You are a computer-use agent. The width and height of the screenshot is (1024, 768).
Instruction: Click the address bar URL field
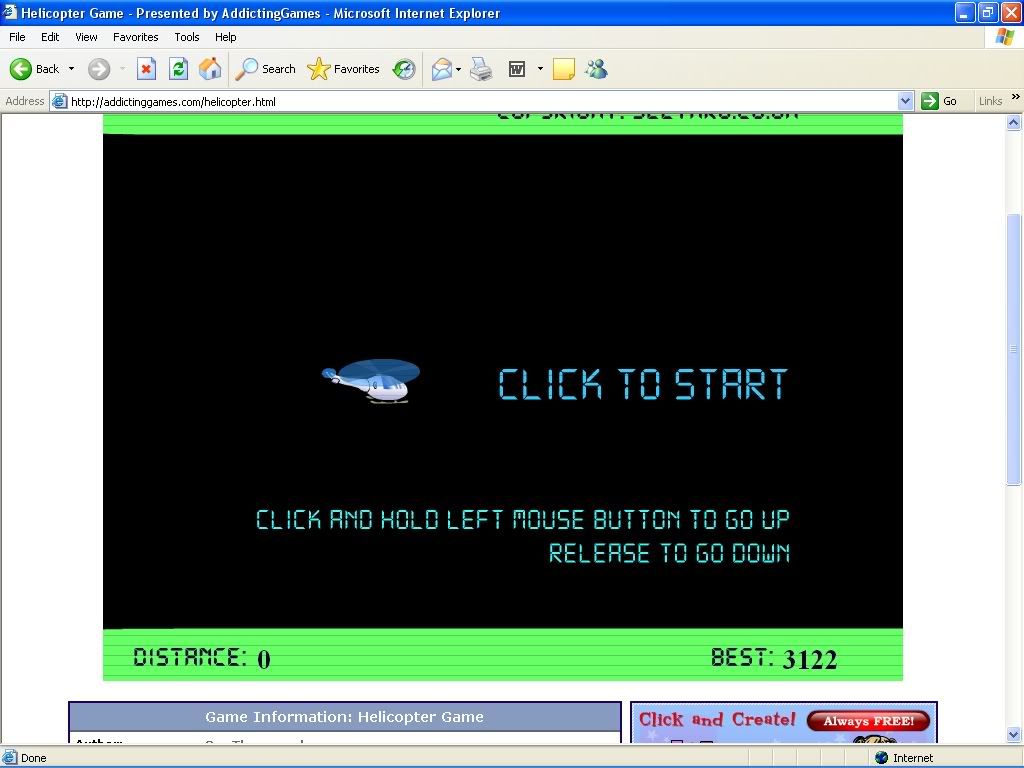pyautogui.click(x=480, y=101)
